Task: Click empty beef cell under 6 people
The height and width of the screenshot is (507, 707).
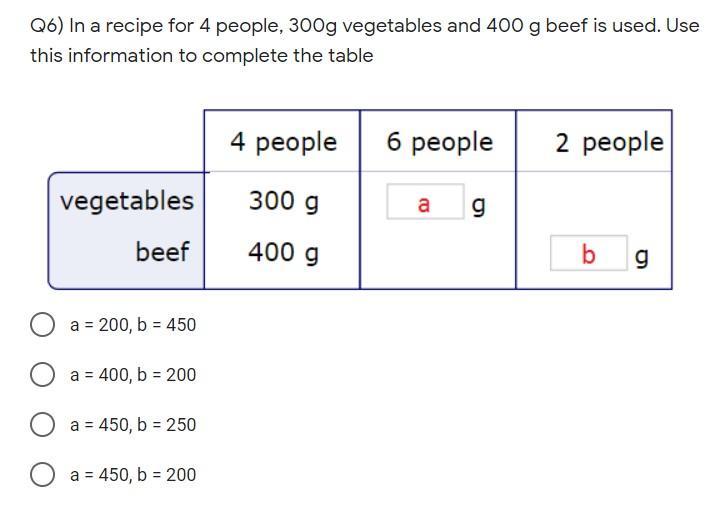Action: point(438,255)
